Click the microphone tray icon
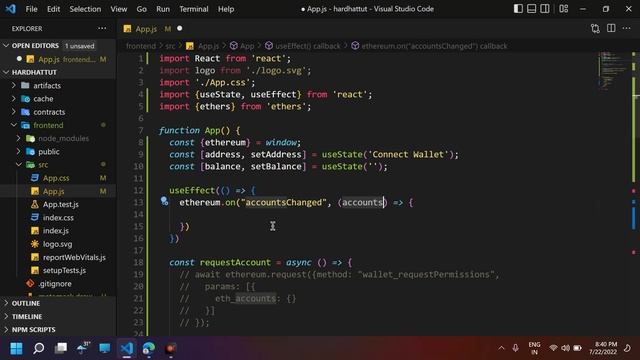Viewport: 640px width, 360px height. pos(516,348)
